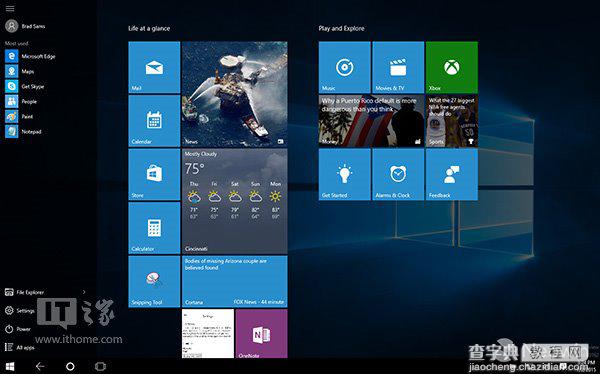600x374 pixels.
Task: Show All apps list
Action: coord(20,347)
